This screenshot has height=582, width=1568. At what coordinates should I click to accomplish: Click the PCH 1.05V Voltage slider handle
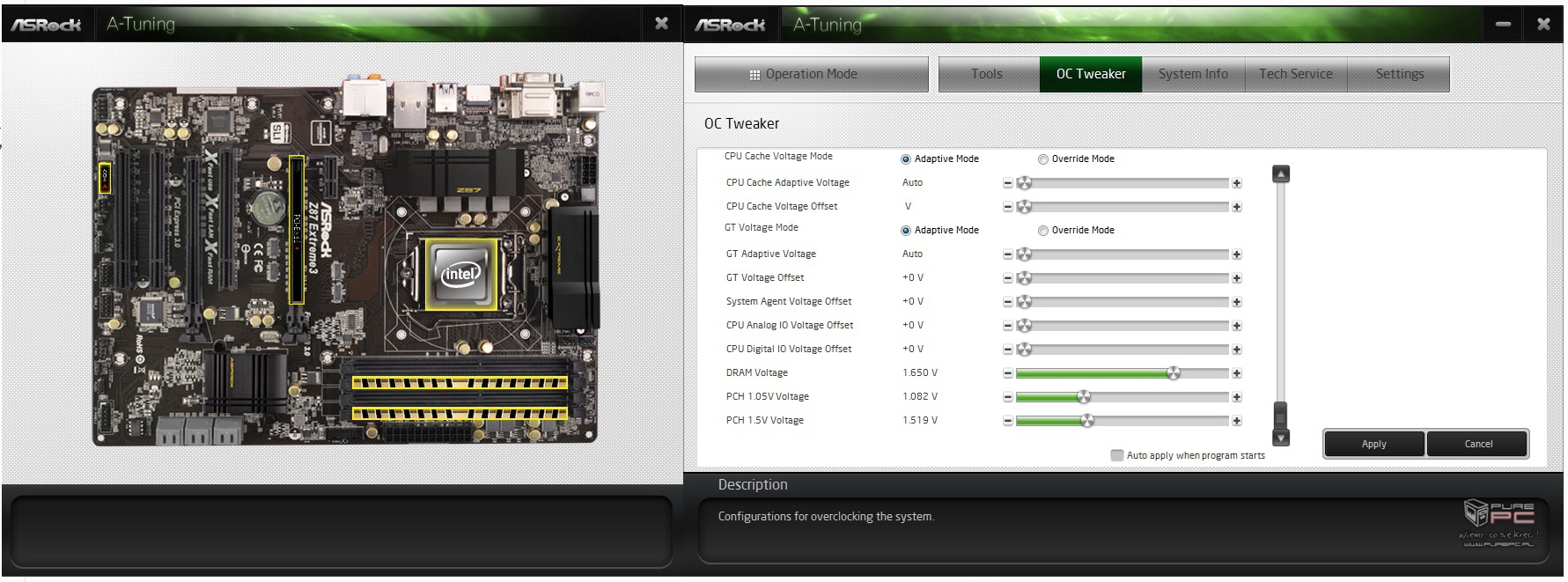(1084, 397)
